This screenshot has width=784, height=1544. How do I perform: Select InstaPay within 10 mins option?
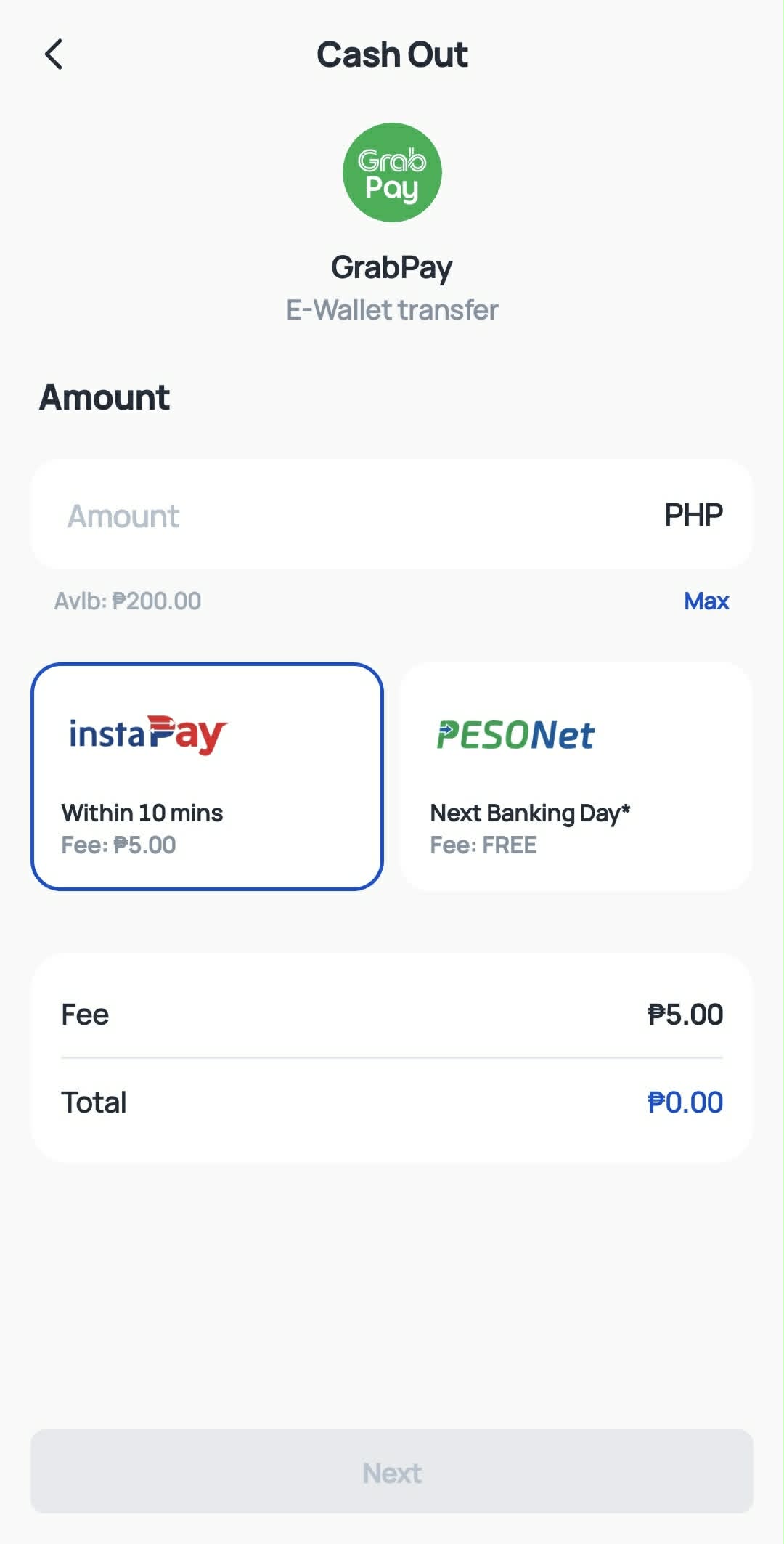[x=207, y=776]
